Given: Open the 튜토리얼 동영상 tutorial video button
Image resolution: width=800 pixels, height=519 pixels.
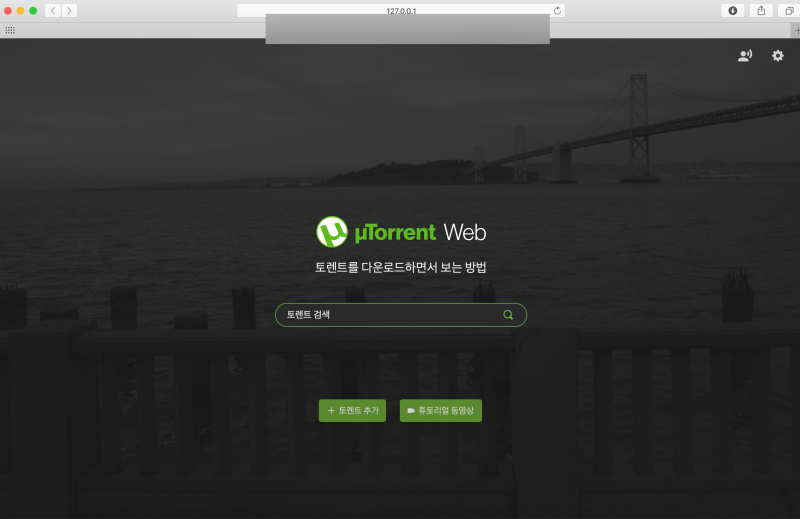Looking at the screenshot, I should tap(441, 410).
